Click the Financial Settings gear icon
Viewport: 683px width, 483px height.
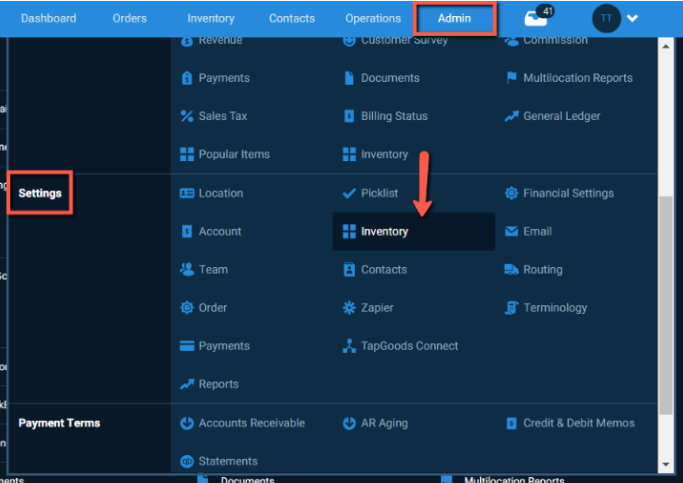coord(511,193)
